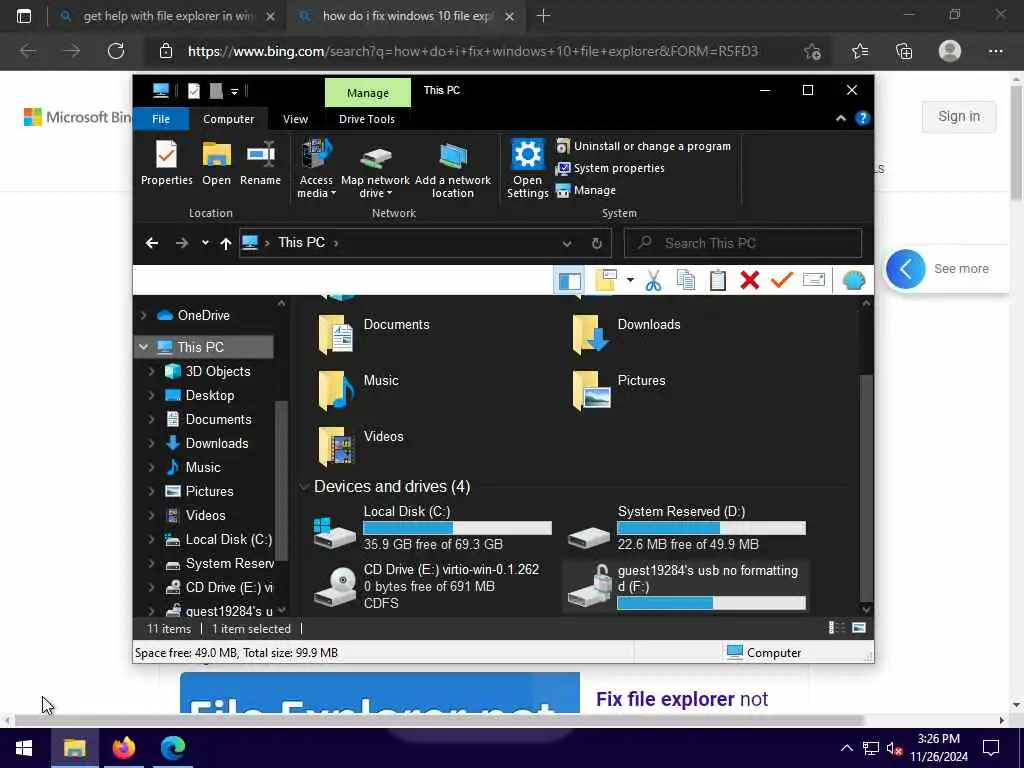The height and width of the screenshot is (768, 1024).
Task: Open the File menu tab
Action: click(161, 119)
